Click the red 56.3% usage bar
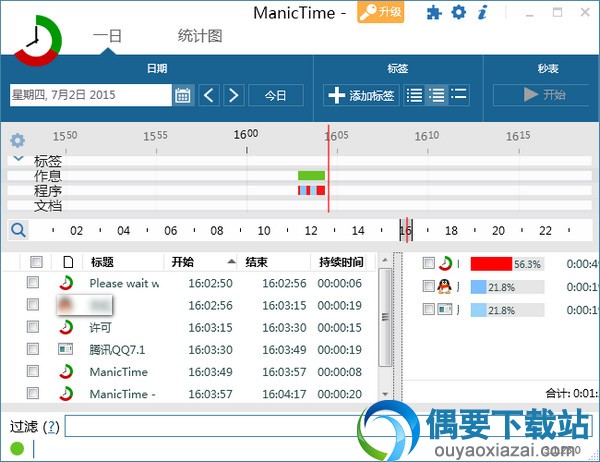 491,264
